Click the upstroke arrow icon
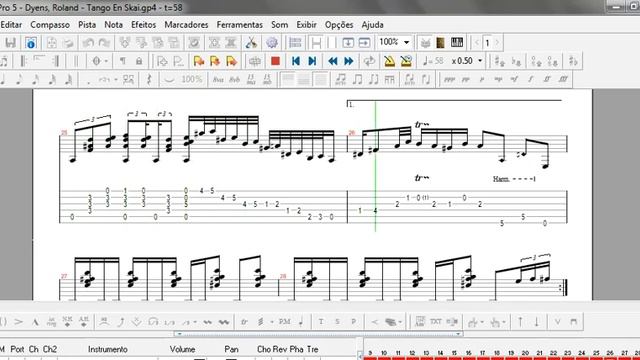Viewport: 640px width, 360px height. tap(520, 322)
